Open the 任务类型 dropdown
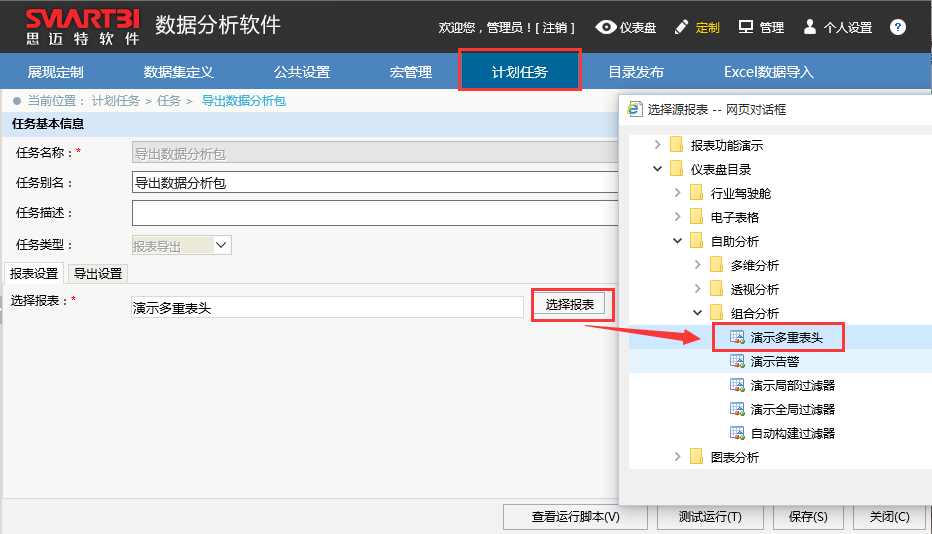Screen dimensions: 932x534 pos(221,245)
